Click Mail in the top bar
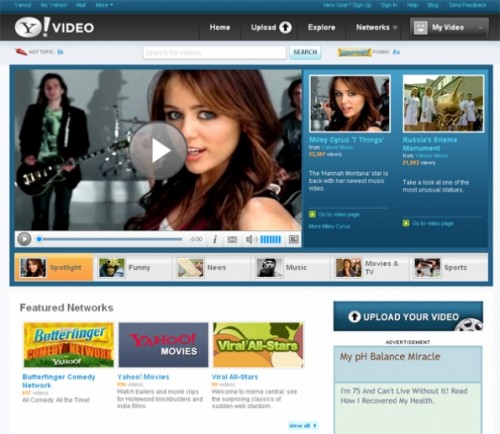Viewport: 500px width, 434px height. pos(81,5)
